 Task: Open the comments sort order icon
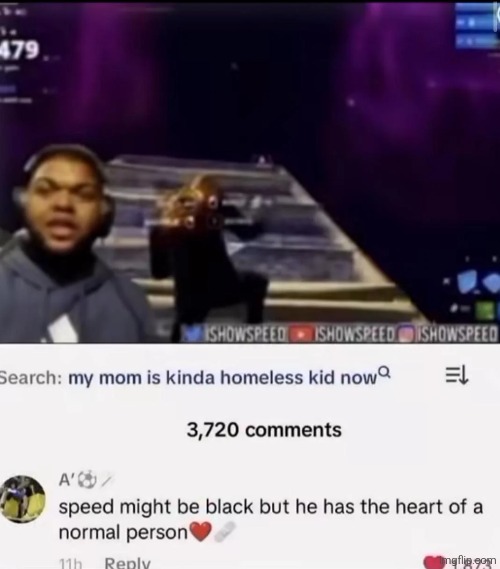click(x=457, y=375)
